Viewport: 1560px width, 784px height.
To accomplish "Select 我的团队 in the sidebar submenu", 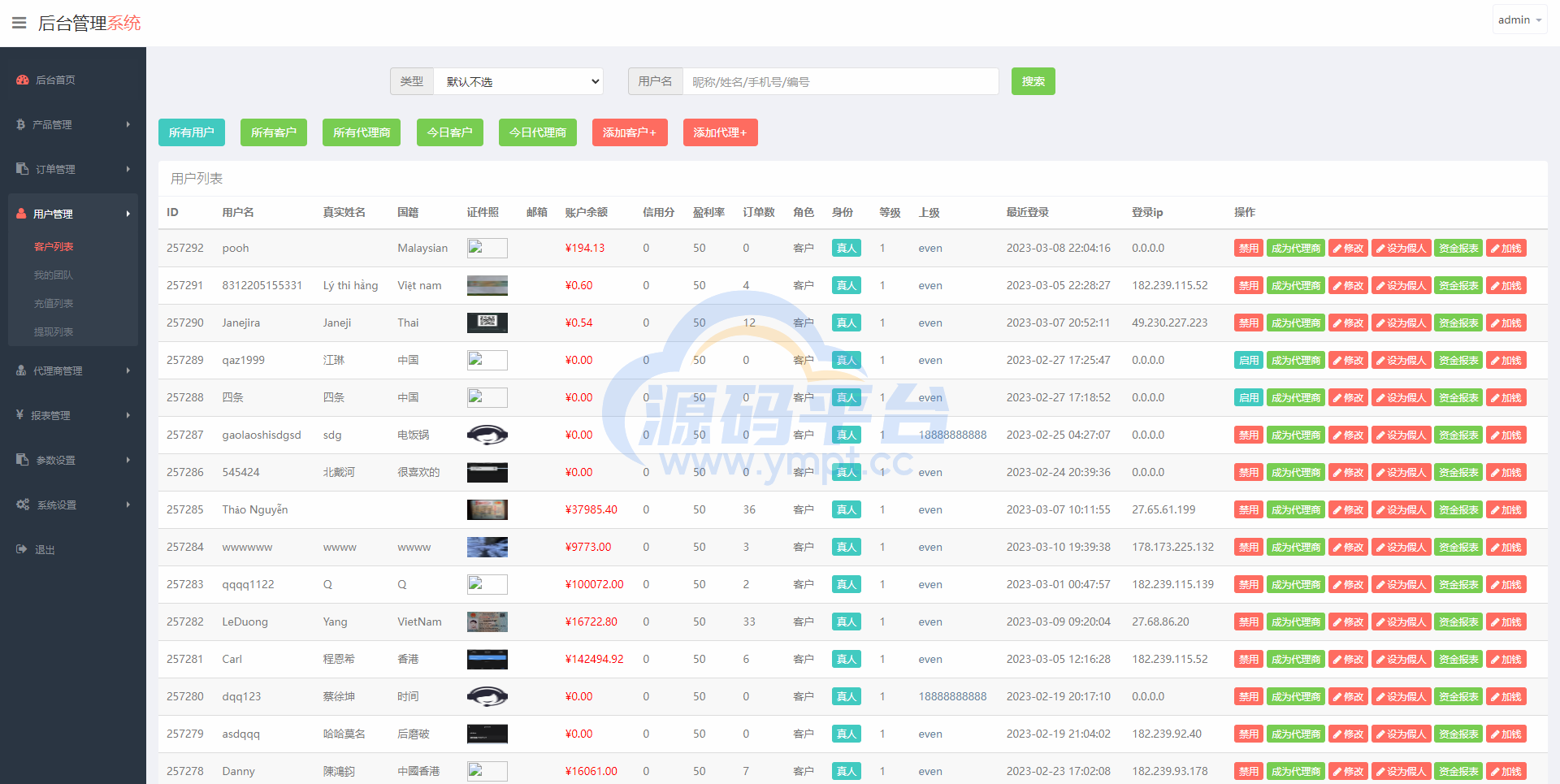I will [x=54, y=275].
